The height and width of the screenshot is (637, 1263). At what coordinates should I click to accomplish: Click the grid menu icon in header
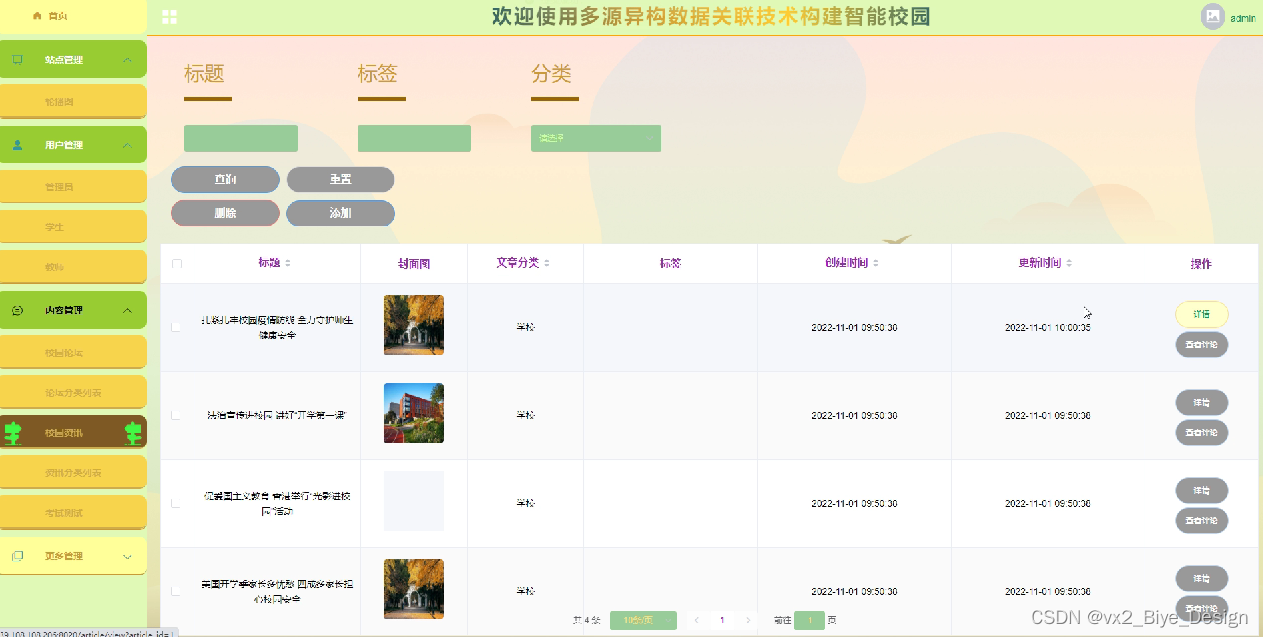pyautogui.click(x=169, y=17)
